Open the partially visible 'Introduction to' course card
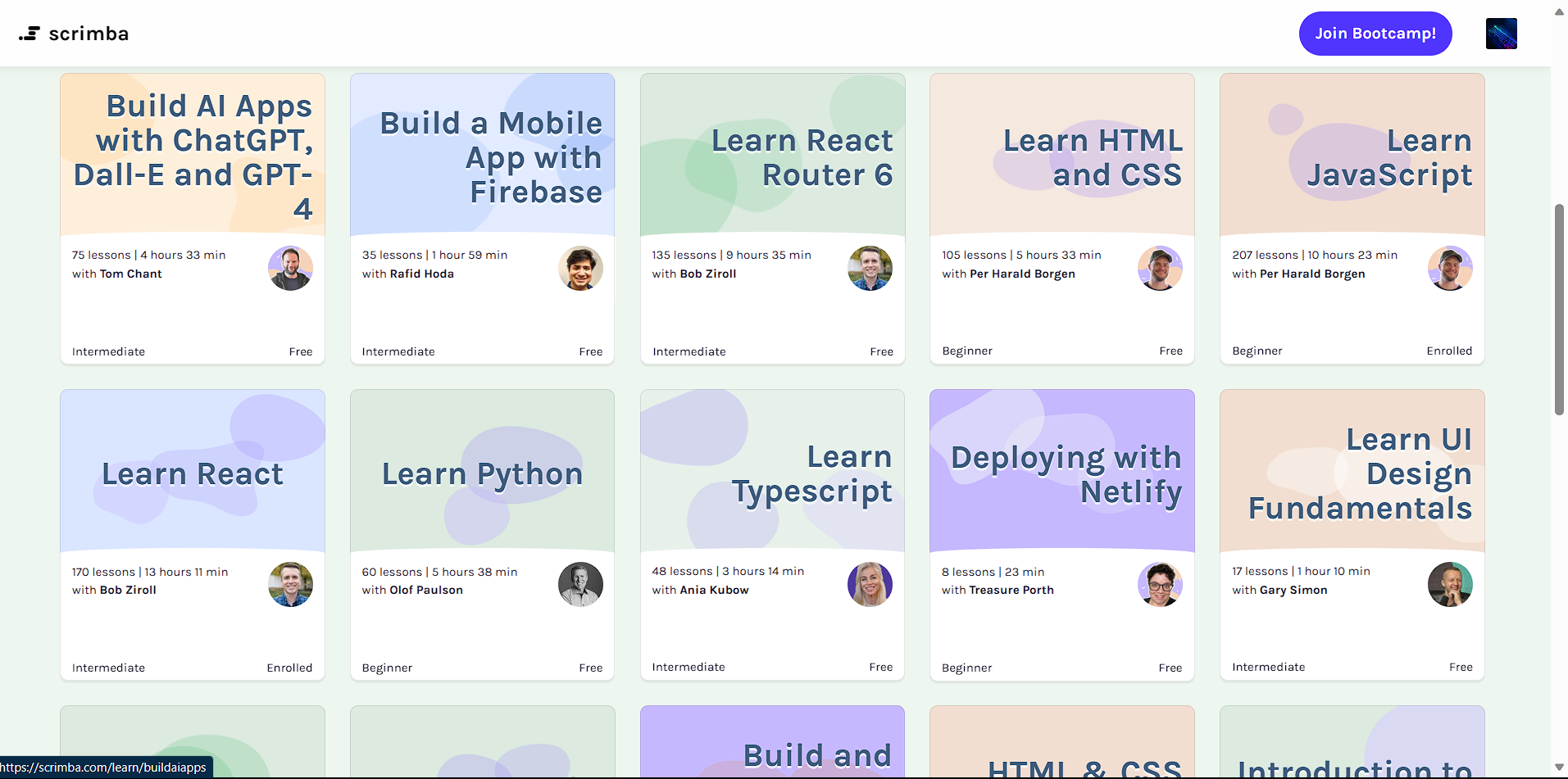The height and width of the screenshot is (779, 1568). pos(1352,742)
